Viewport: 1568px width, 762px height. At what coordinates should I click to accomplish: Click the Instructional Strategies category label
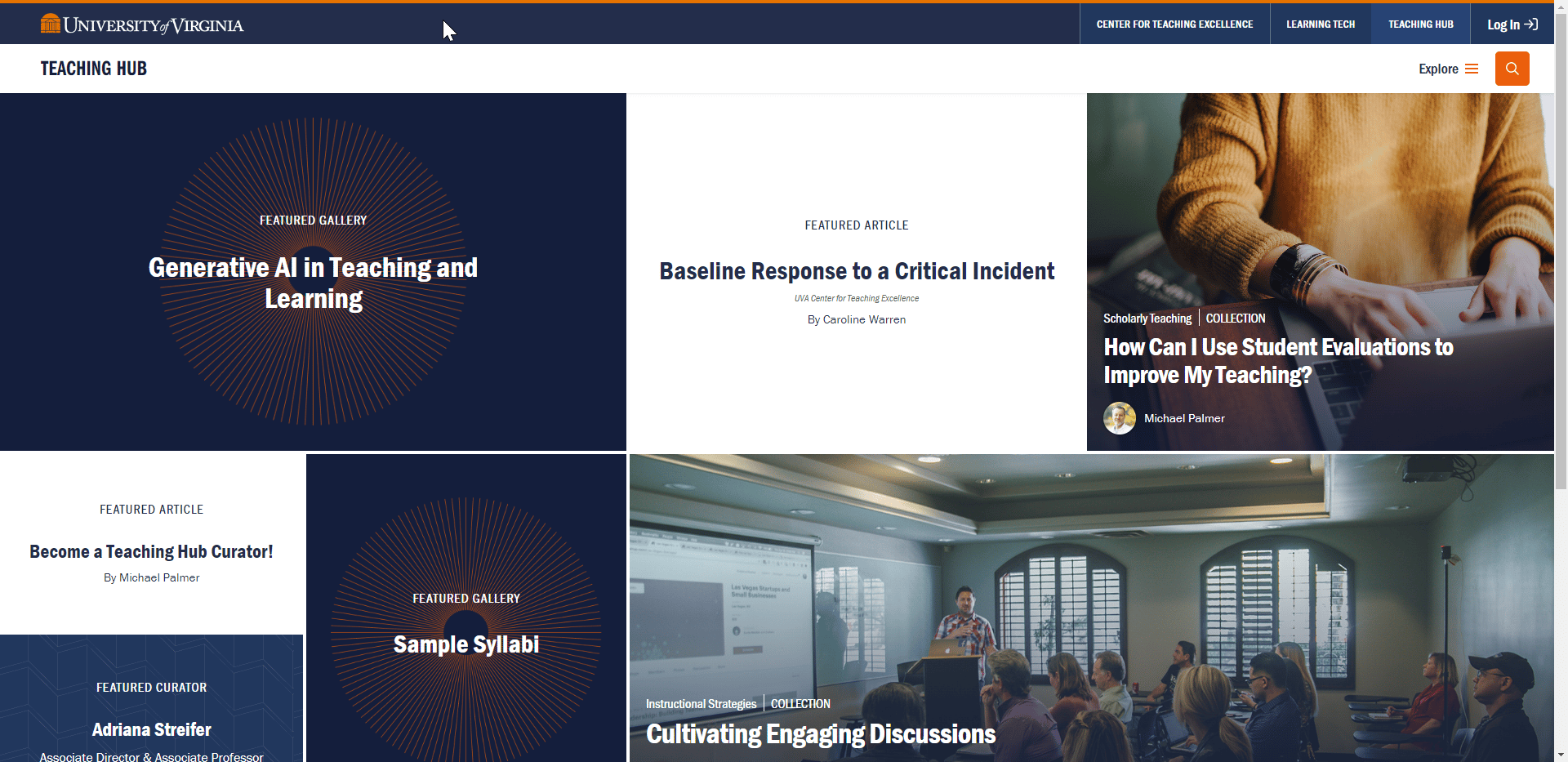tap(702, 704)
